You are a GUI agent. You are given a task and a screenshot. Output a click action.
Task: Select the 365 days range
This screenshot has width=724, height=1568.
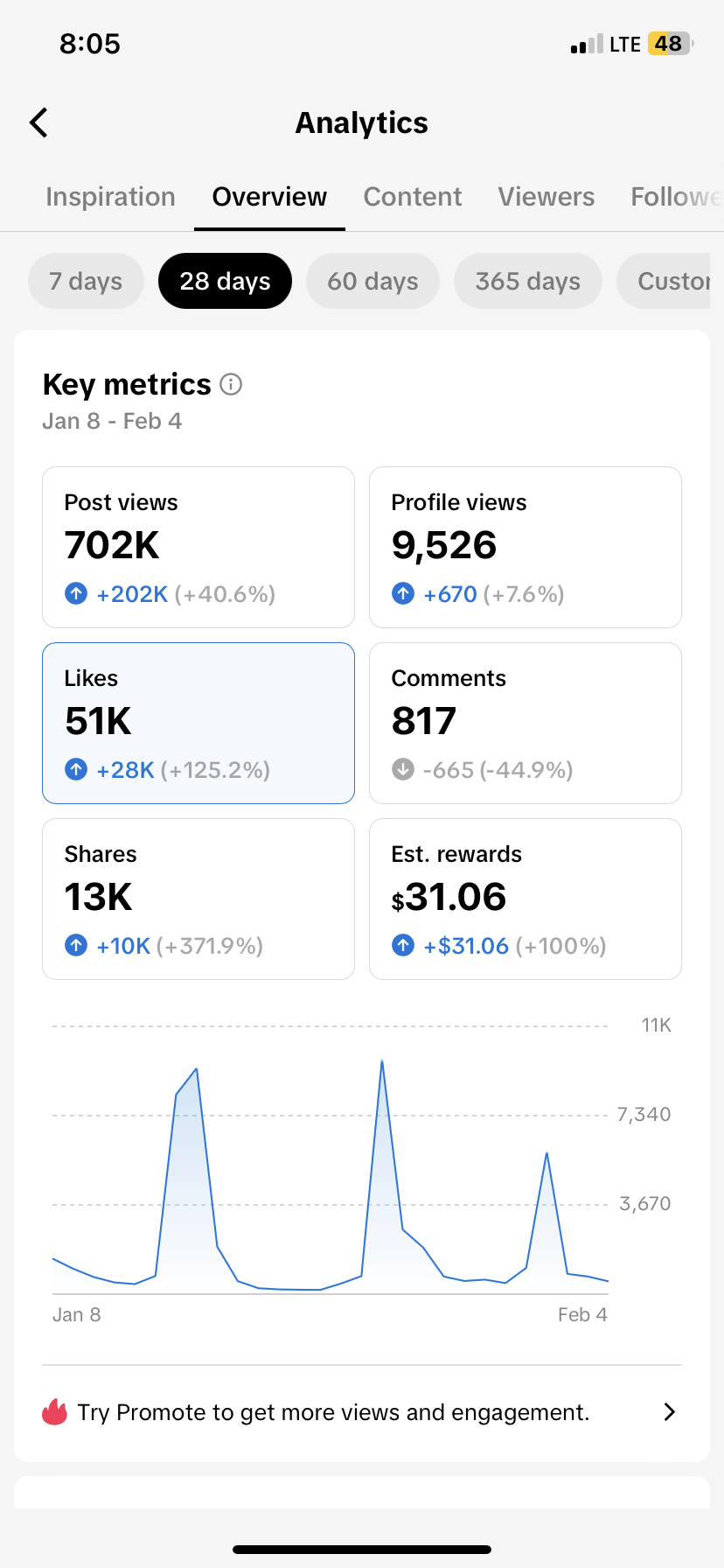pos(527,281)
